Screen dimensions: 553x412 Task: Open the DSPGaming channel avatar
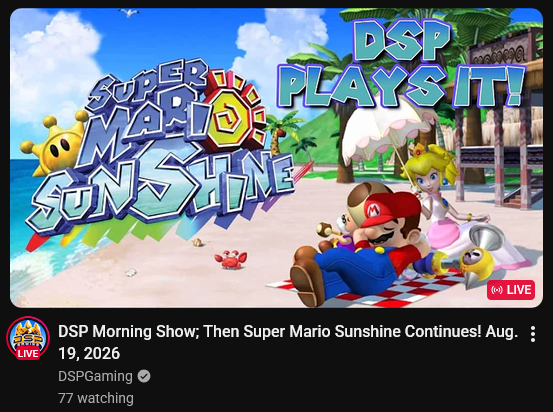(x=28, y=338)
